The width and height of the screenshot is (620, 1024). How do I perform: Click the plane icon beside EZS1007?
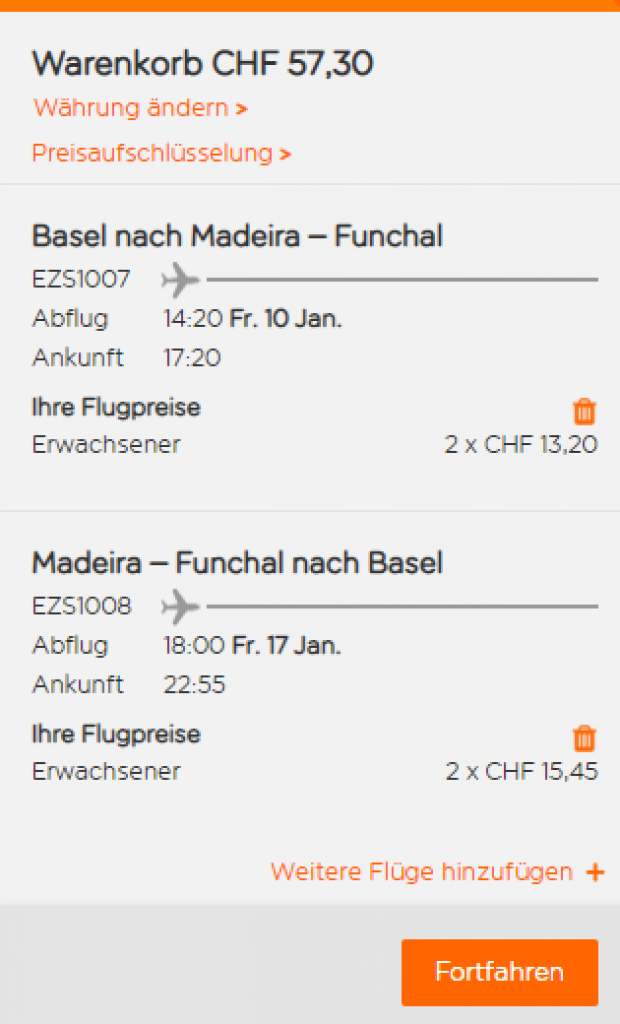click(180, 279)
